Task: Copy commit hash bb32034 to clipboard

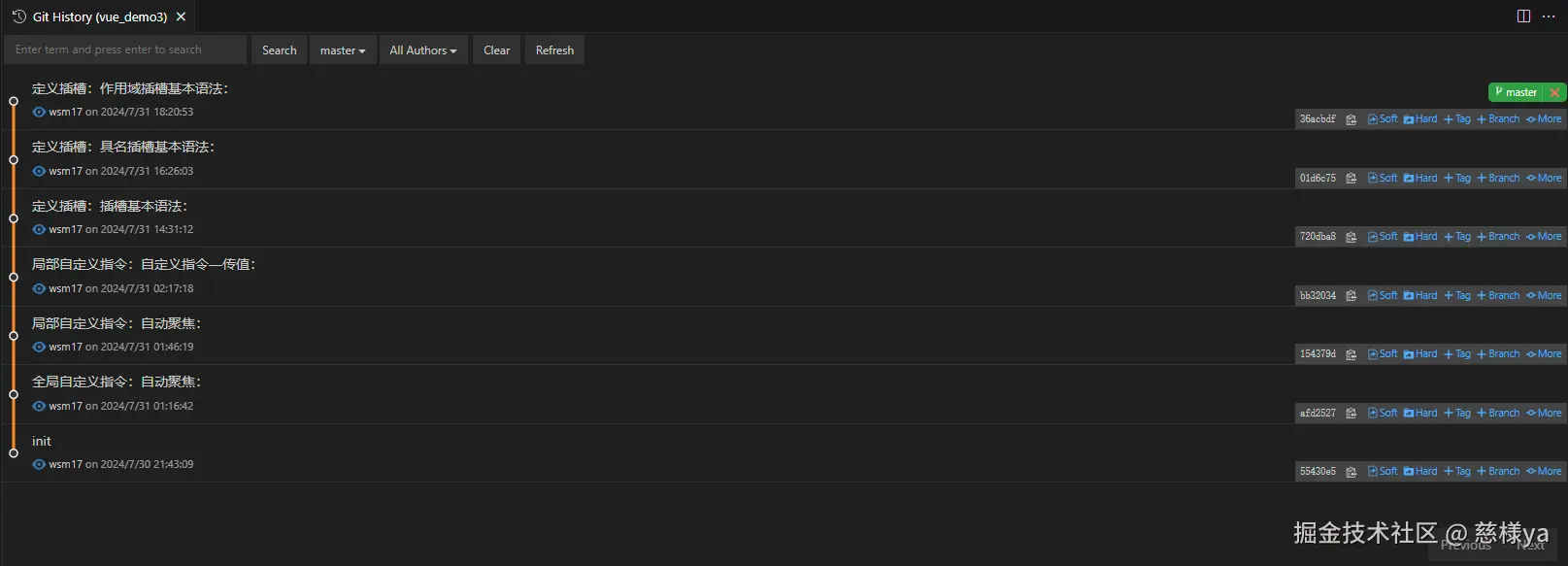Action: coord(1351,296)
